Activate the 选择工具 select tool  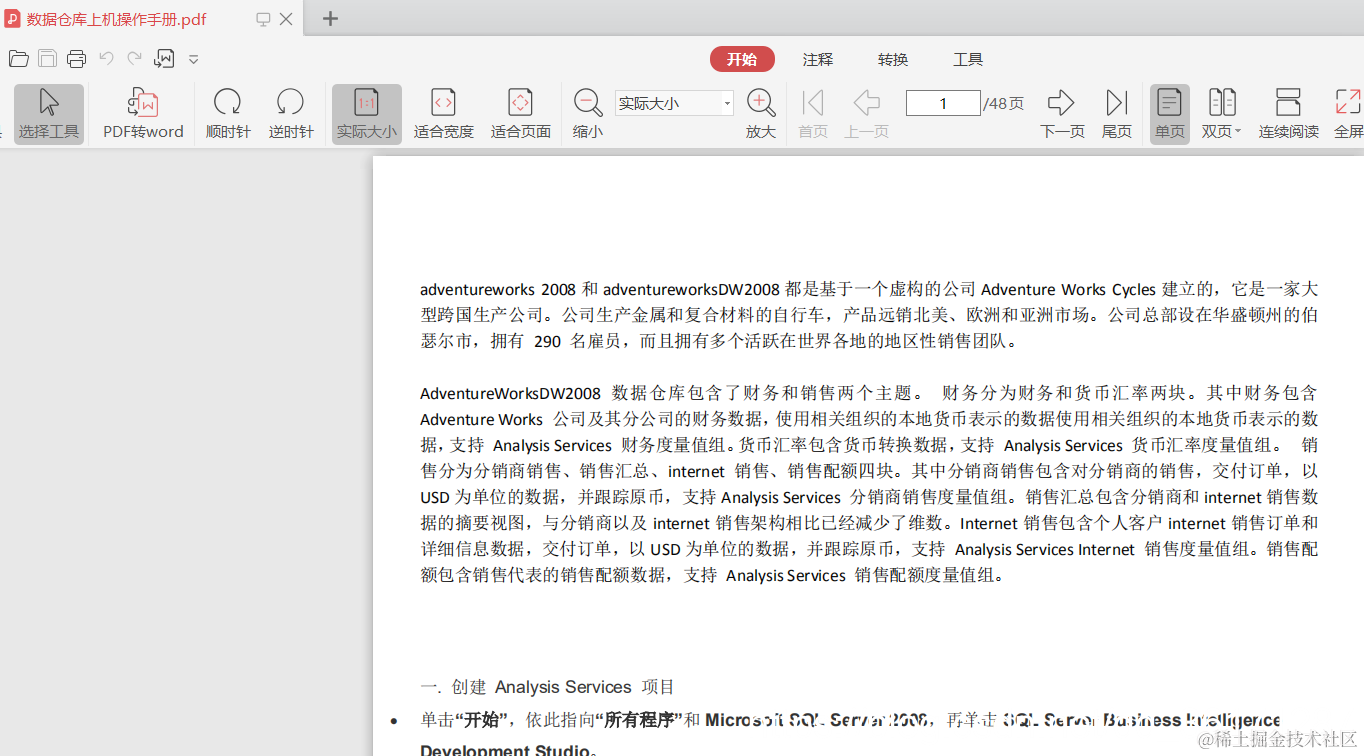pyautogui.click(x=48, y=114)
